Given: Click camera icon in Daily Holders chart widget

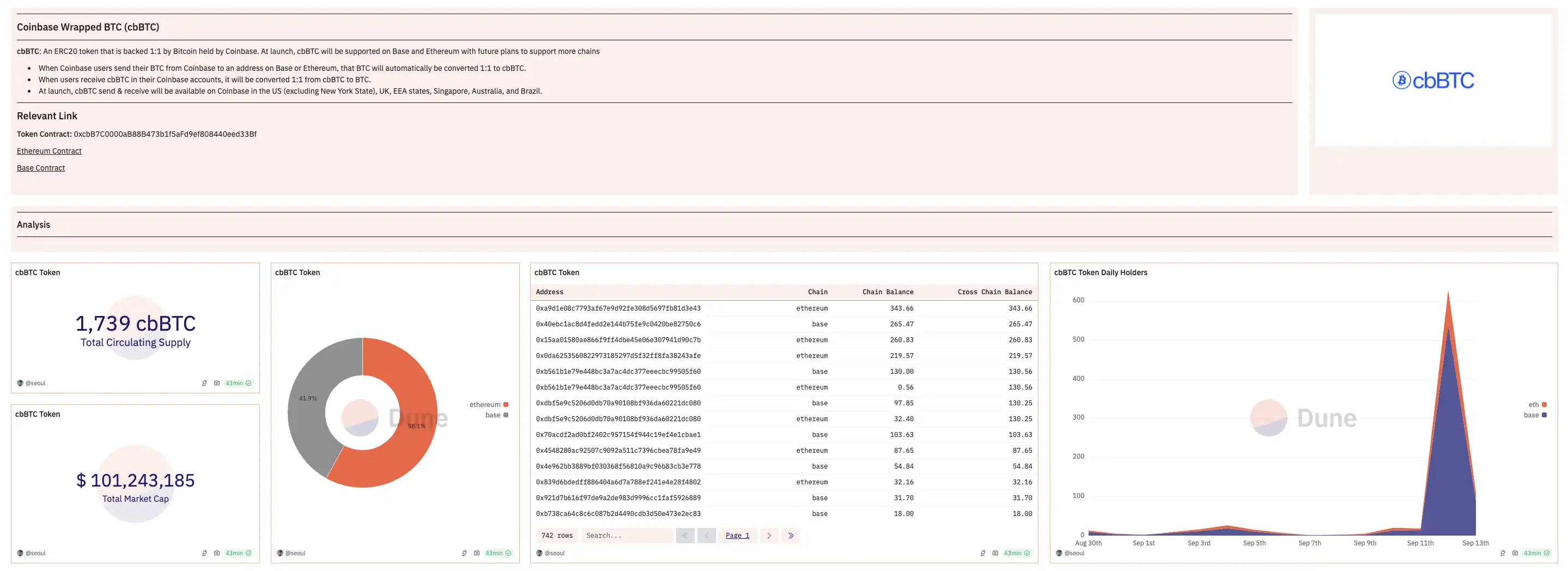Looking at the screenshot, I should (1515, 552).
